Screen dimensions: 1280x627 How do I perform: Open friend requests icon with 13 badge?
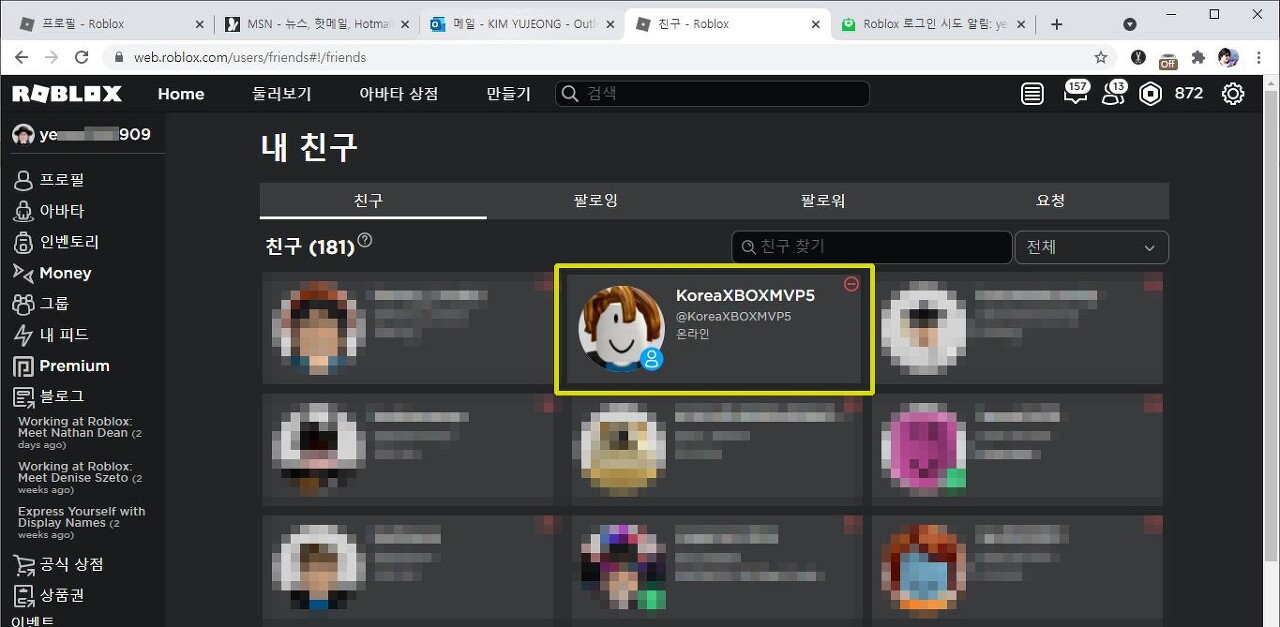(1112, 94)
